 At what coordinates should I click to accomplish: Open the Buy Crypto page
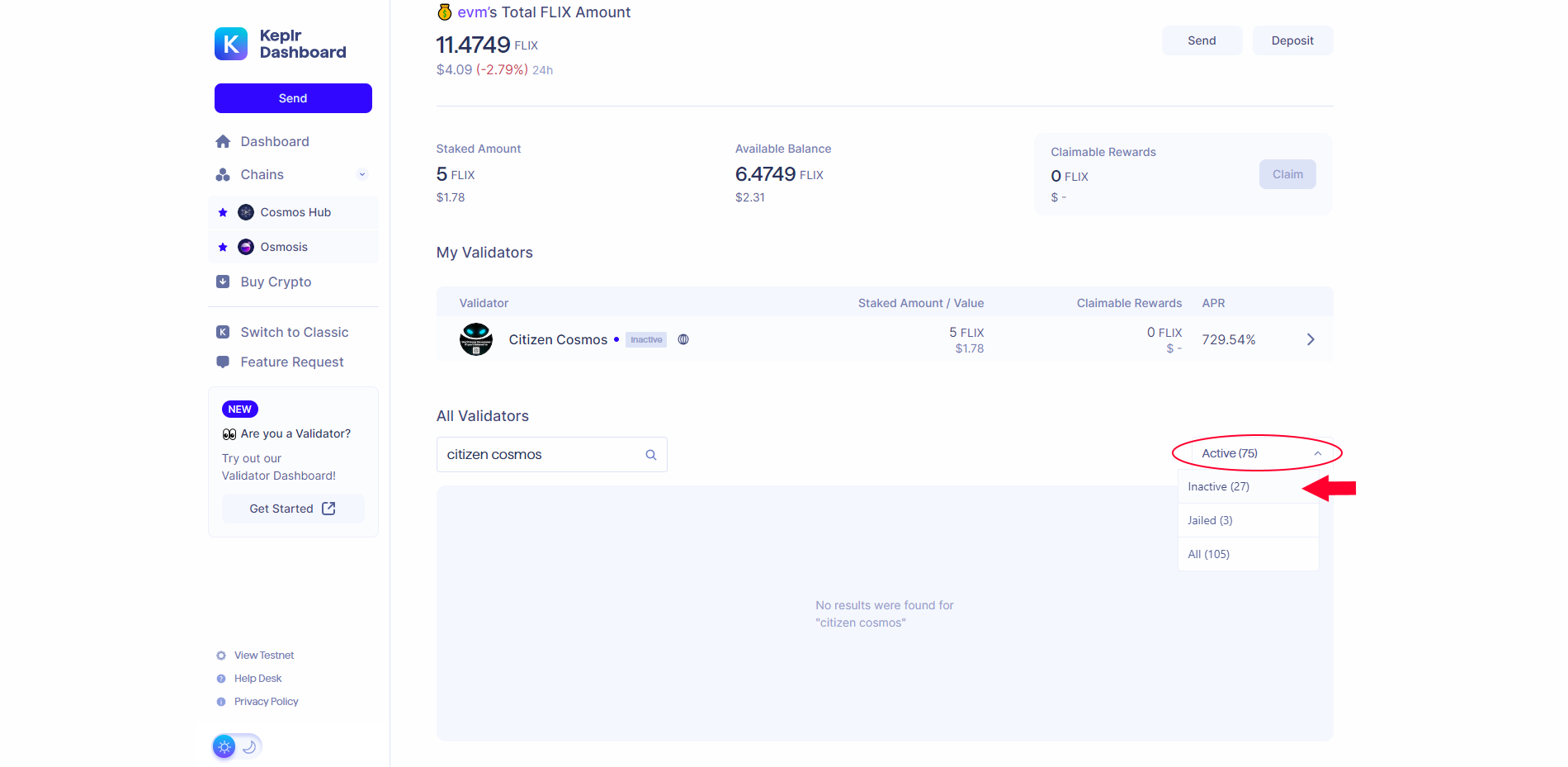click(276, 282)
